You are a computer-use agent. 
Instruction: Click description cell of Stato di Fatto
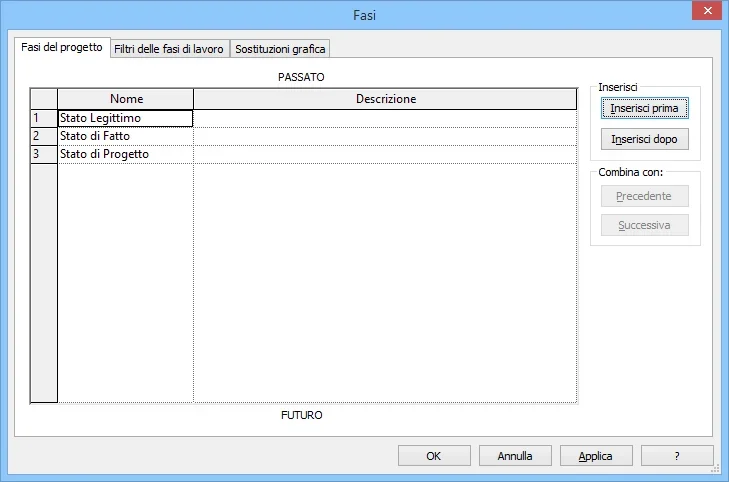(385, 136)
